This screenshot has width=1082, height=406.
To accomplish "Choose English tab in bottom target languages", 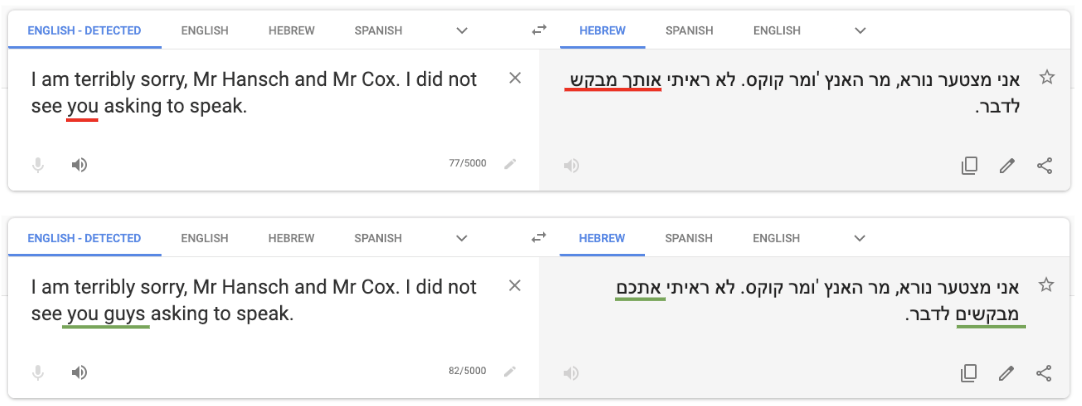I will point(777,238).
